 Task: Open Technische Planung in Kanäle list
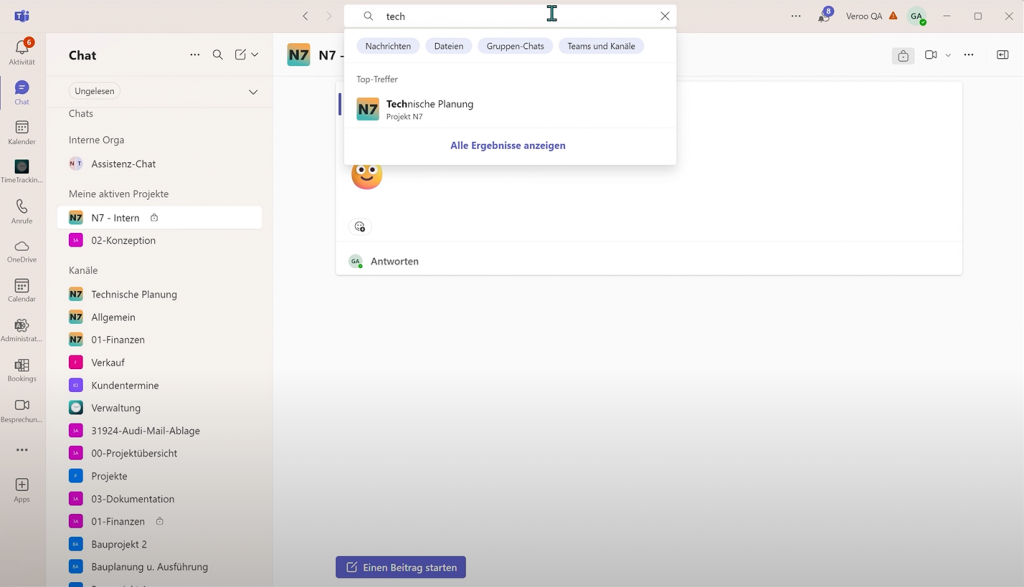160,294
